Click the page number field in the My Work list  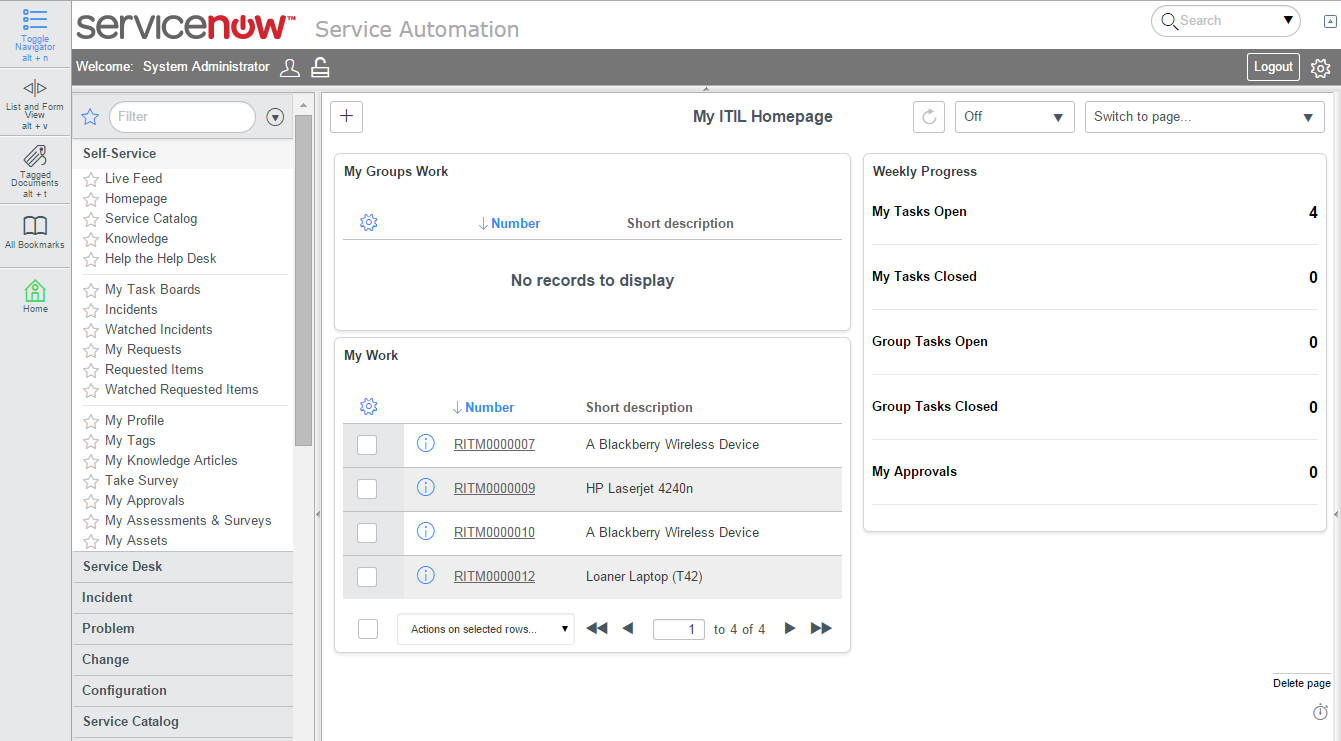pos(679,629)
